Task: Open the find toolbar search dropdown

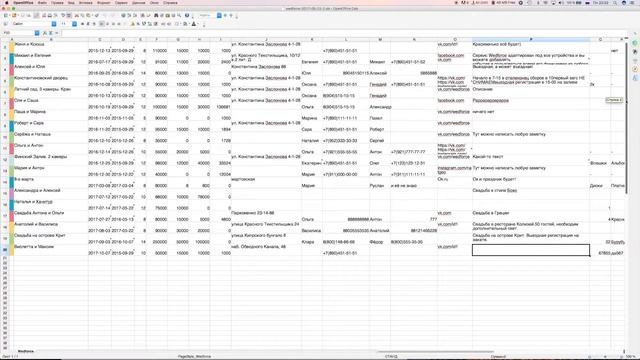Action: 219,16
